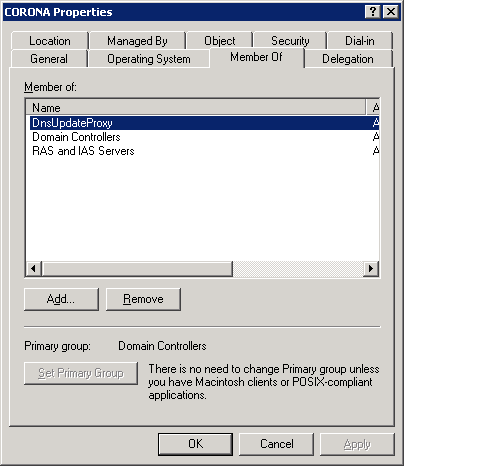
Task: Confirm with the OK button
Action: (x=195, y=444)
